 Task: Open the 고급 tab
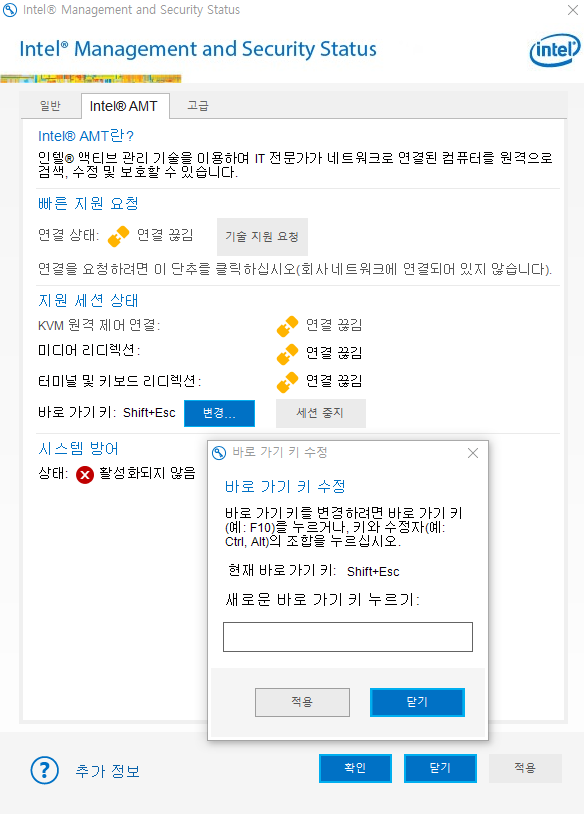pos(196,104)
